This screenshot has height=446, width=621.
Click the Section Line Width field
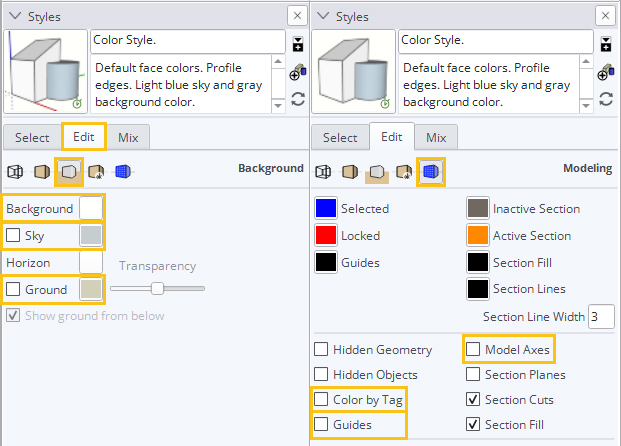pos(600,317)
